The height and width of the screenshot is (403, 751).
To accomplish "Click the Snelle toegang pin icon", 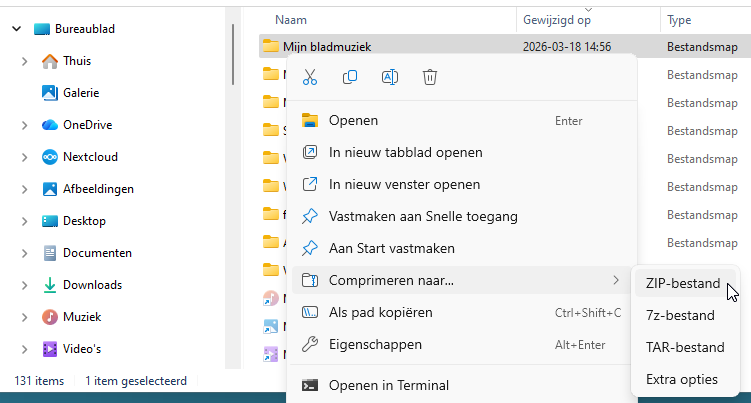I will (310, 216).
